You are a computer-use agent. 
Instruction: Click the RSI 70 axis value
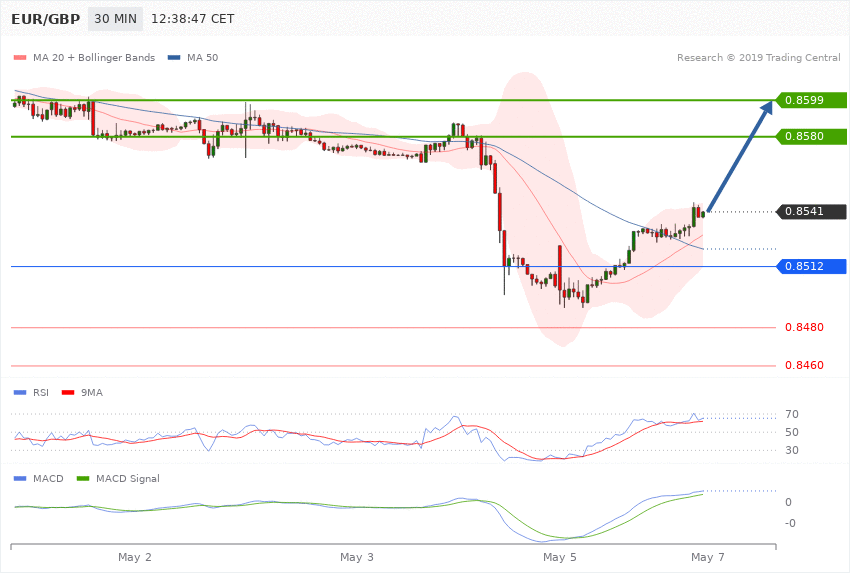tap(791, 415)
